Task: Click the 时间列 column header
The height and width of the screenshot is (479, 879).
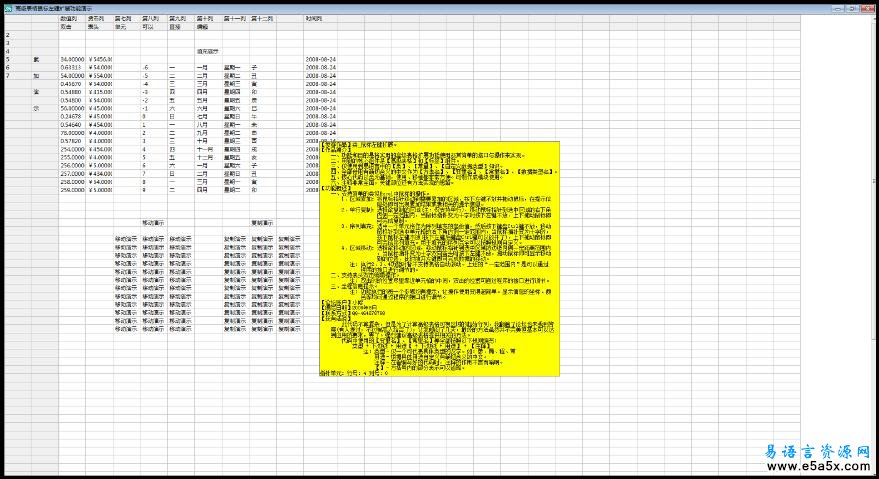Action: tap(314, 19)
